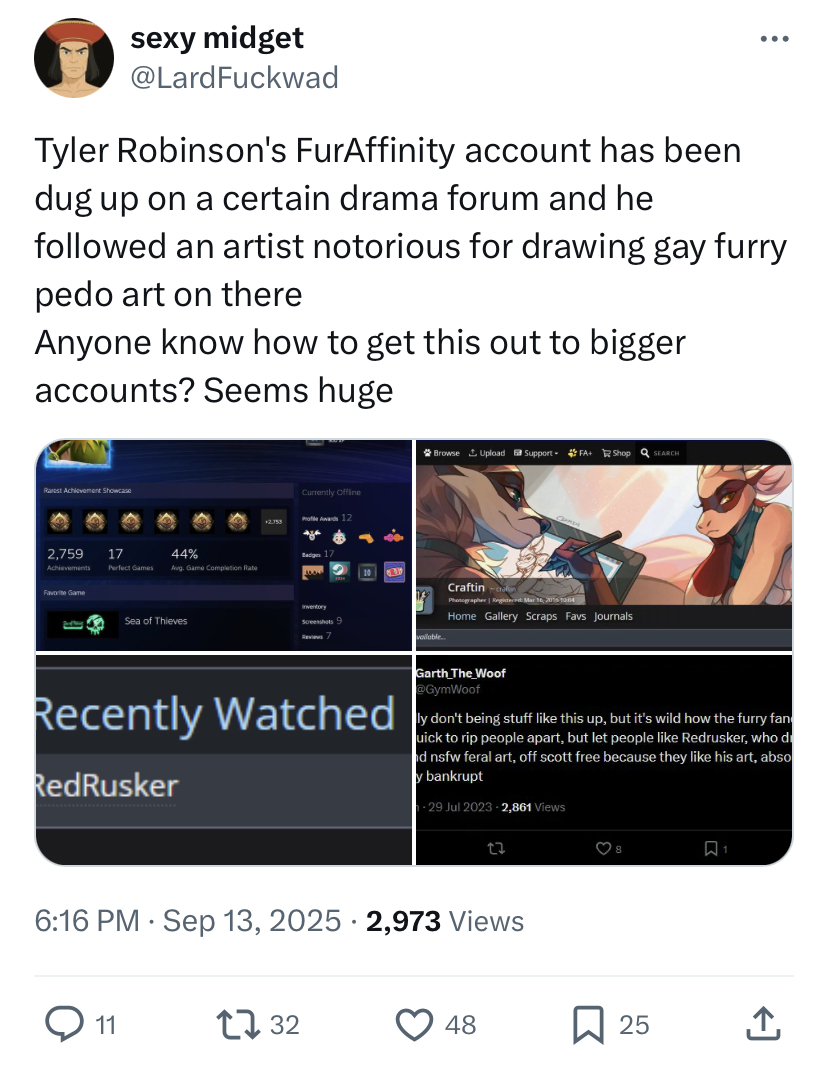Click the reply speech bubble icon
This screenshot has height=1076, width=828.
pyautogui.click(x=64, y=1024)
